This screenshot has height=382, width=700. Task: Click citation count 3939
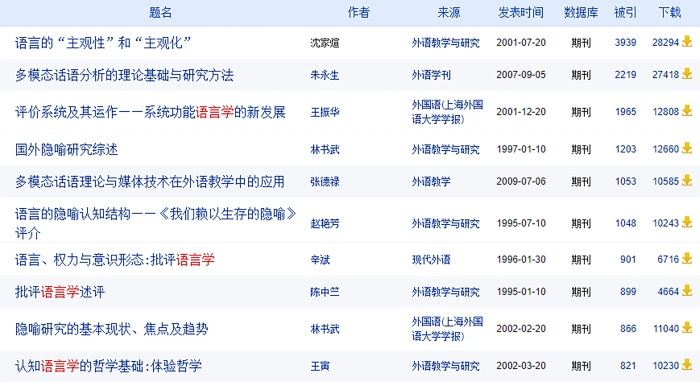625,42
